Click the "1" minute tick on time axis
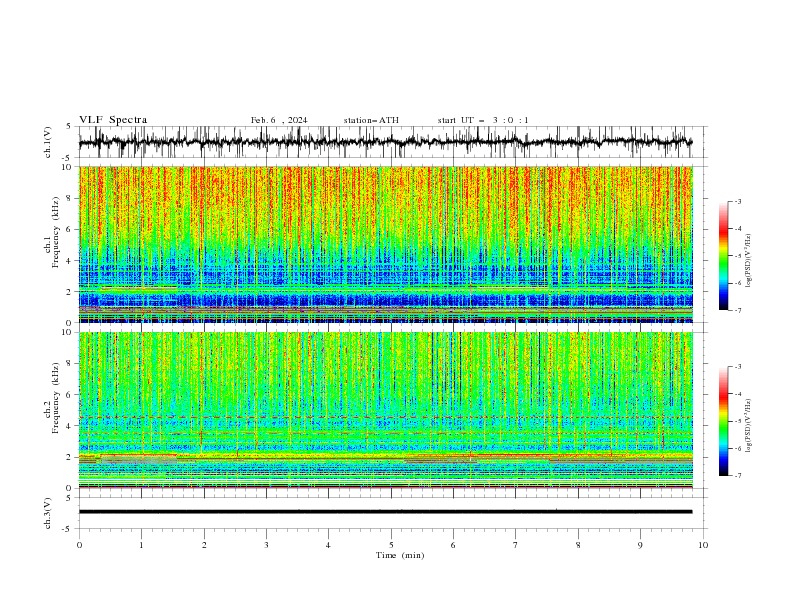Screen dimensions: 792x612 (141, 545)
